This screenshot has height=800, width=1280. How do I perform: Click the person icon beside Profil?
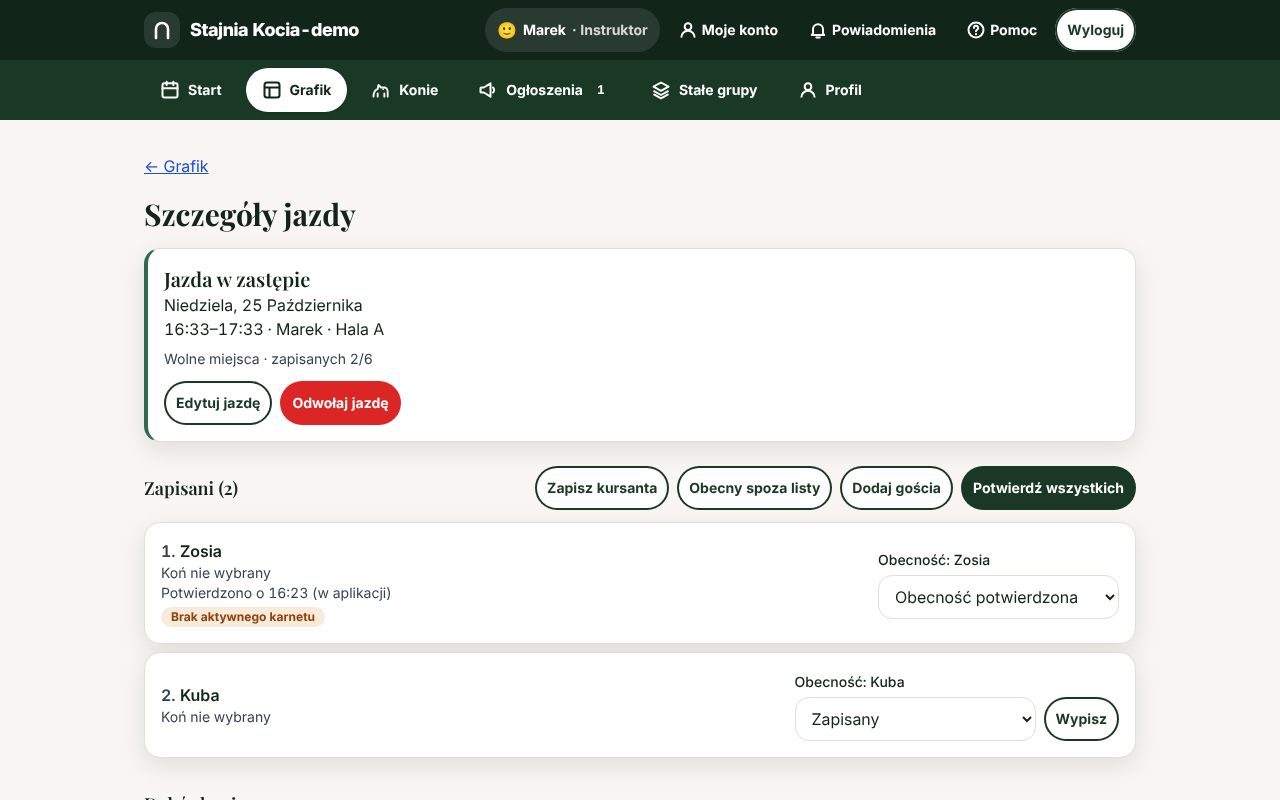(x=808, y=90)
